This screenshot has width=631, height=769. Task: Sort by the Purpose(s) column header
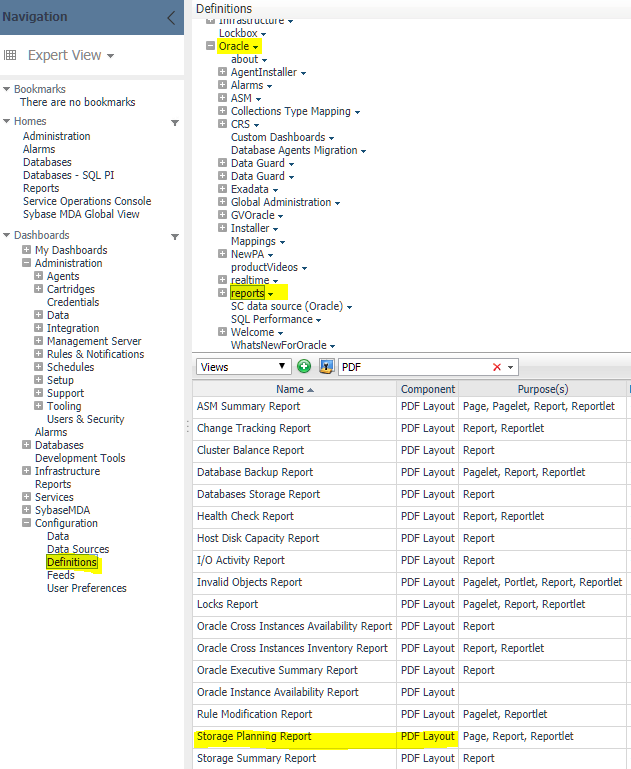coord(543,389)
